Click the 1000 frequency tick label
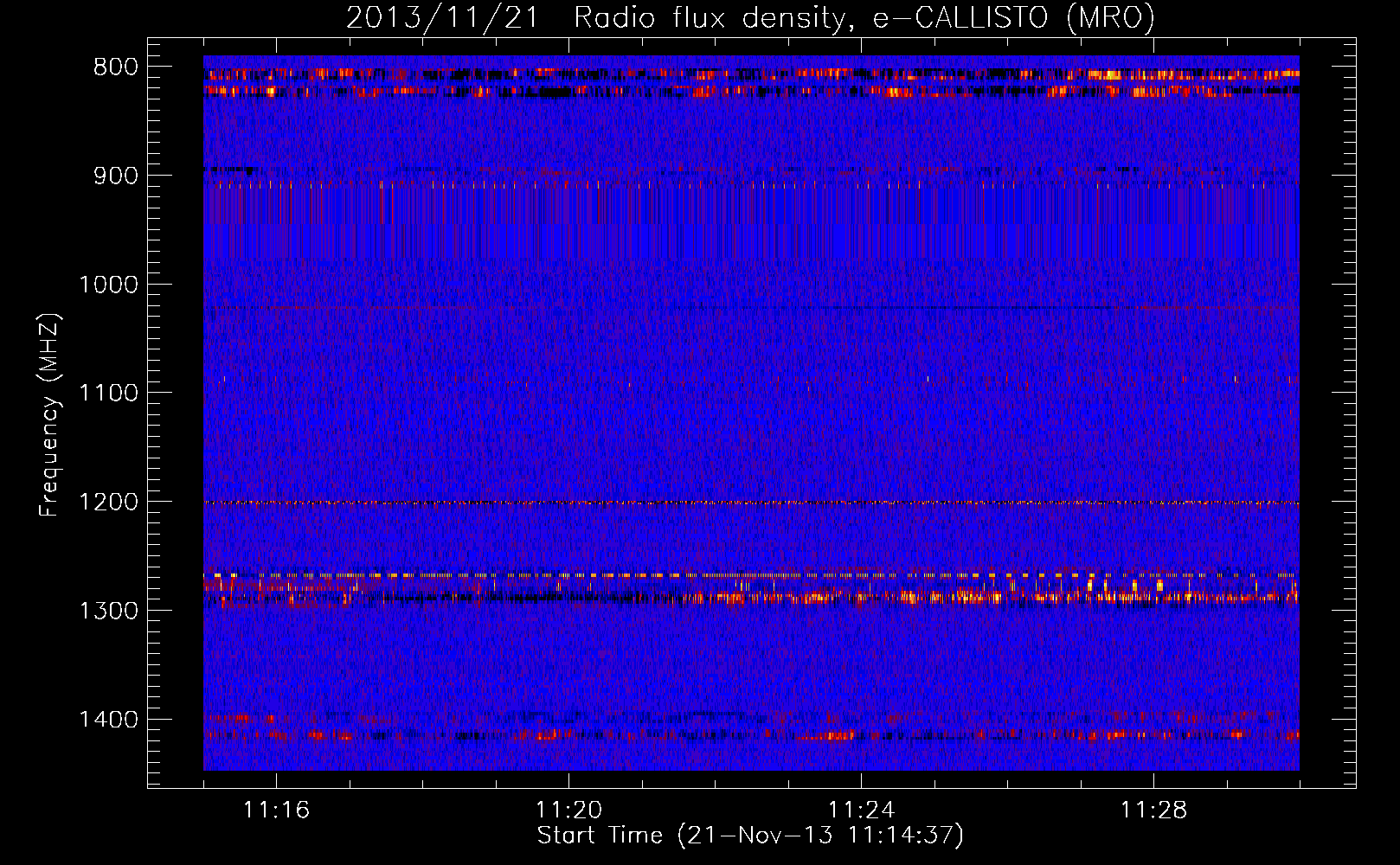Image resolution: width=1400 pixels, height=865 pixels. 108,285
